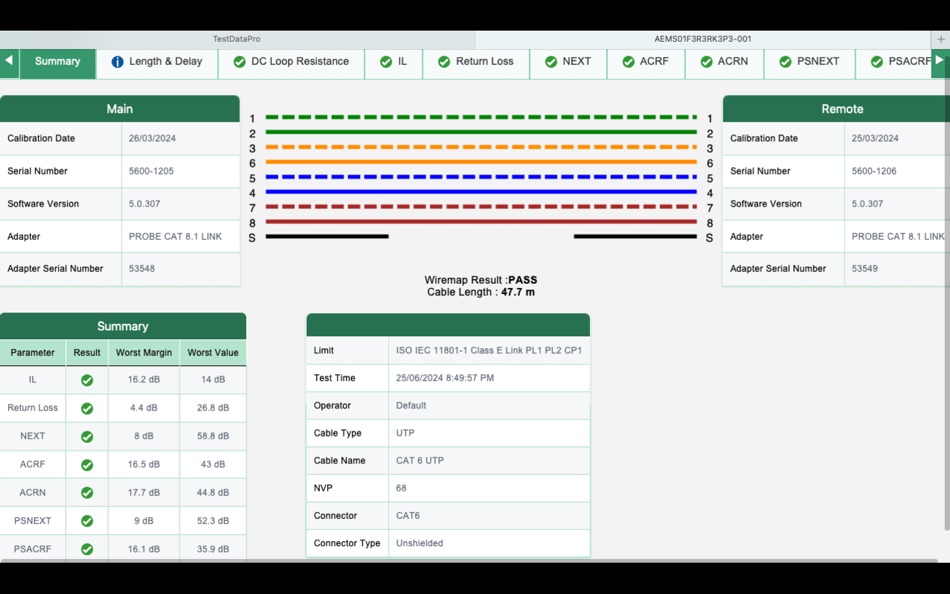Click the horizontal scrollbar at bottom
Screen dimensions: 950x594
tap(470, 561)
